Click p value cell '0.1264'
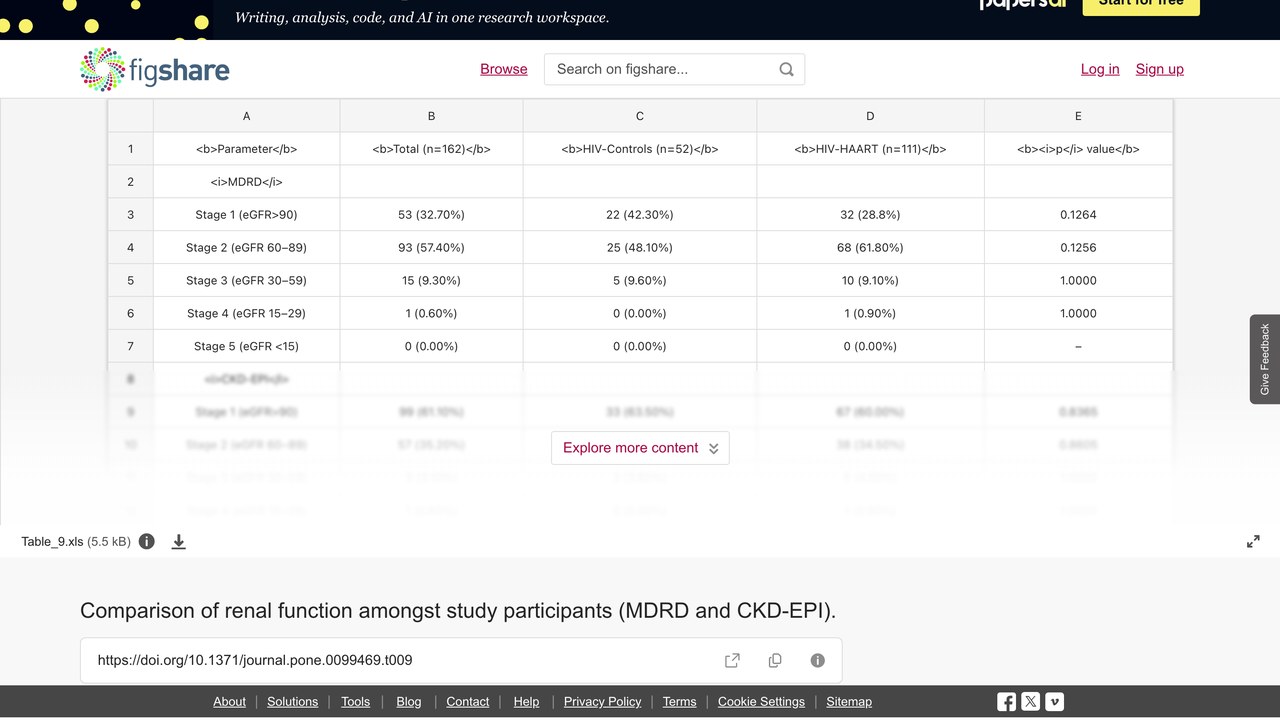The height and width of the screenshot is (720, 1280). (1078, 214)
